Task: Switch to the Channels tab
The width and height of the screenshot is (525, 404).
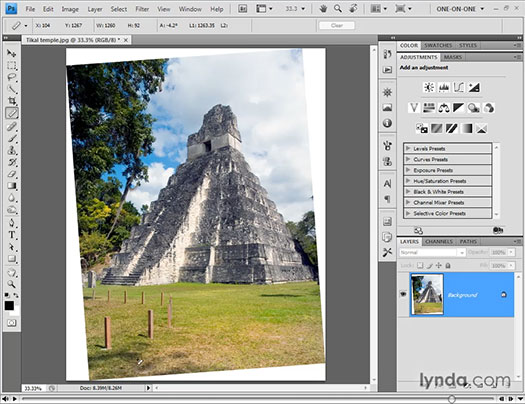Action: pyautogui.click(x=439, y=241)
